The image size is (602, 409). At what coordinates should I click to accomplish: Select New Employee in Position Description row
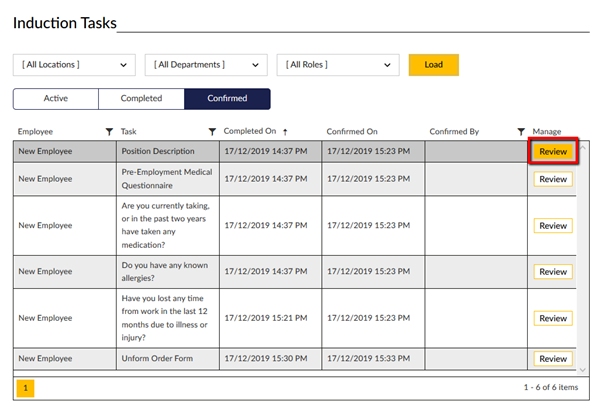[45, 151]
